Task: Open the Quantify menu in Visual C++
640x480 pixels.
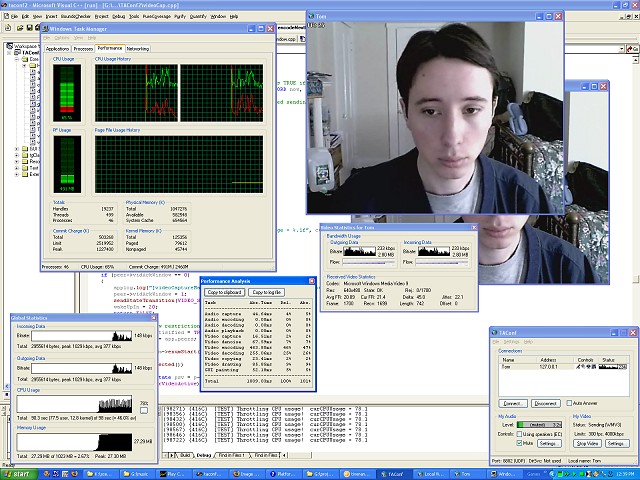Action: pyautogui.click(x=198, y=16)
